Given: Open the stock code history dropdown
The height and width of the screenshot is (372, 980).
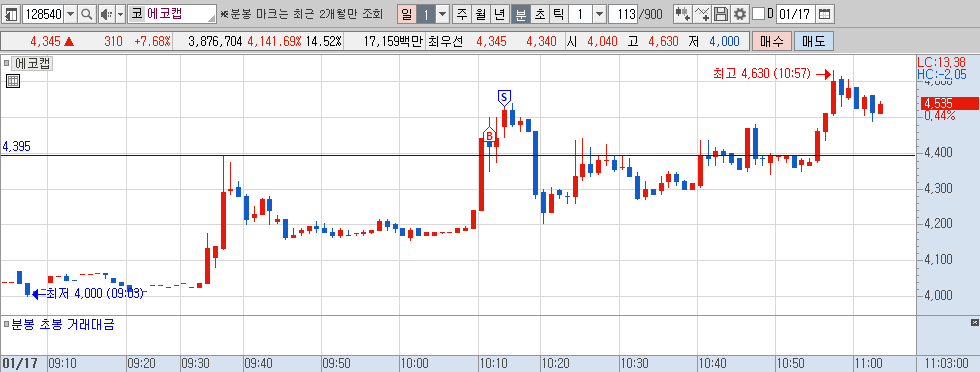Looking at the screenshot, I should click(x=70, y=14).
